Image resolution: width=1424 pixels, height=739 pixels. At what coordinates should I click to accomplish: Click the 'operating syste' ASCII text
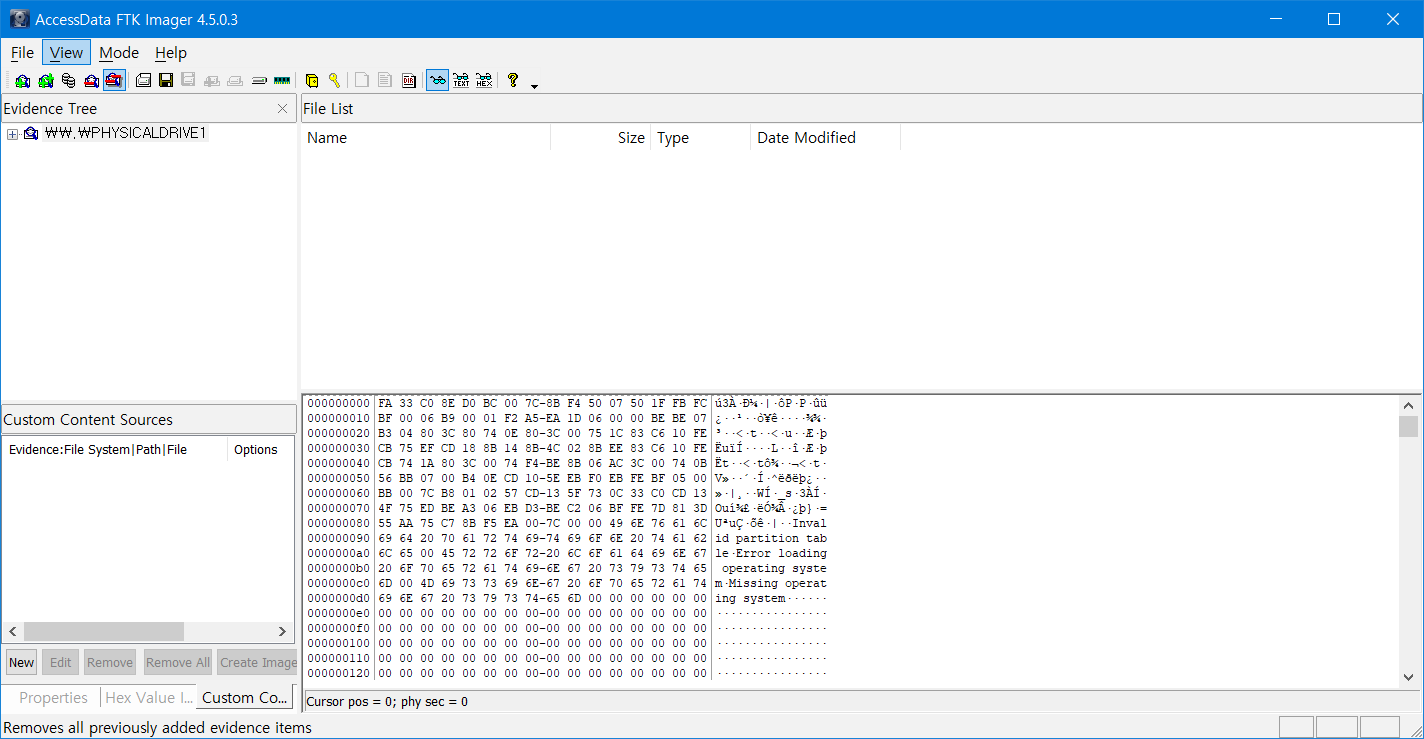775,568
